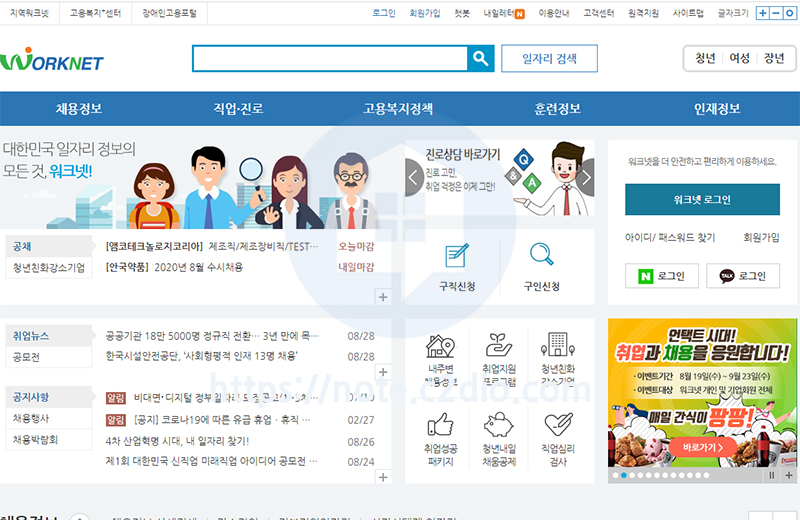The height and width of the screenshot is (520, 800).
Task: Open 사이트맵 link
Action: 688,13
